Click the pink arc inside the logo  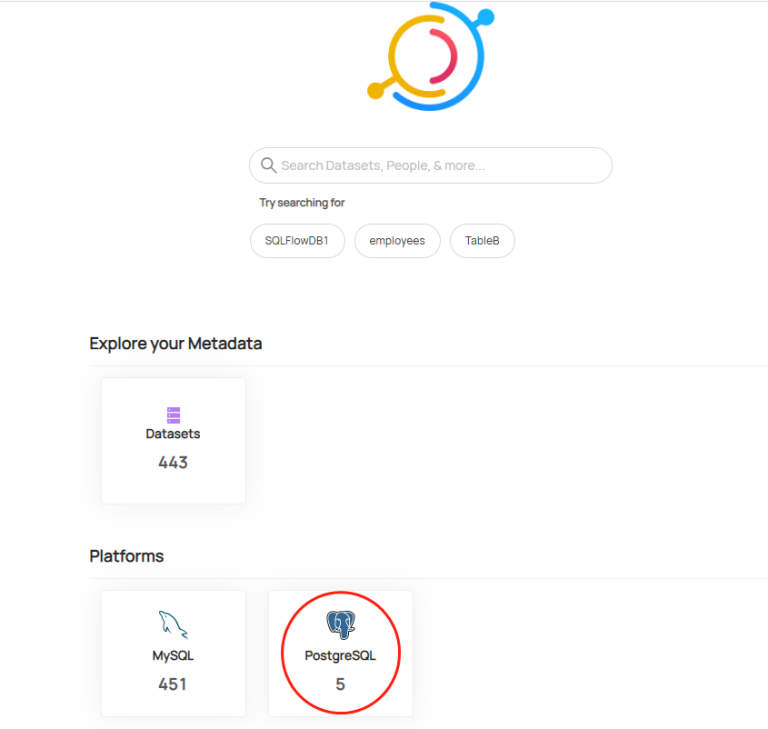pos(450,56)
